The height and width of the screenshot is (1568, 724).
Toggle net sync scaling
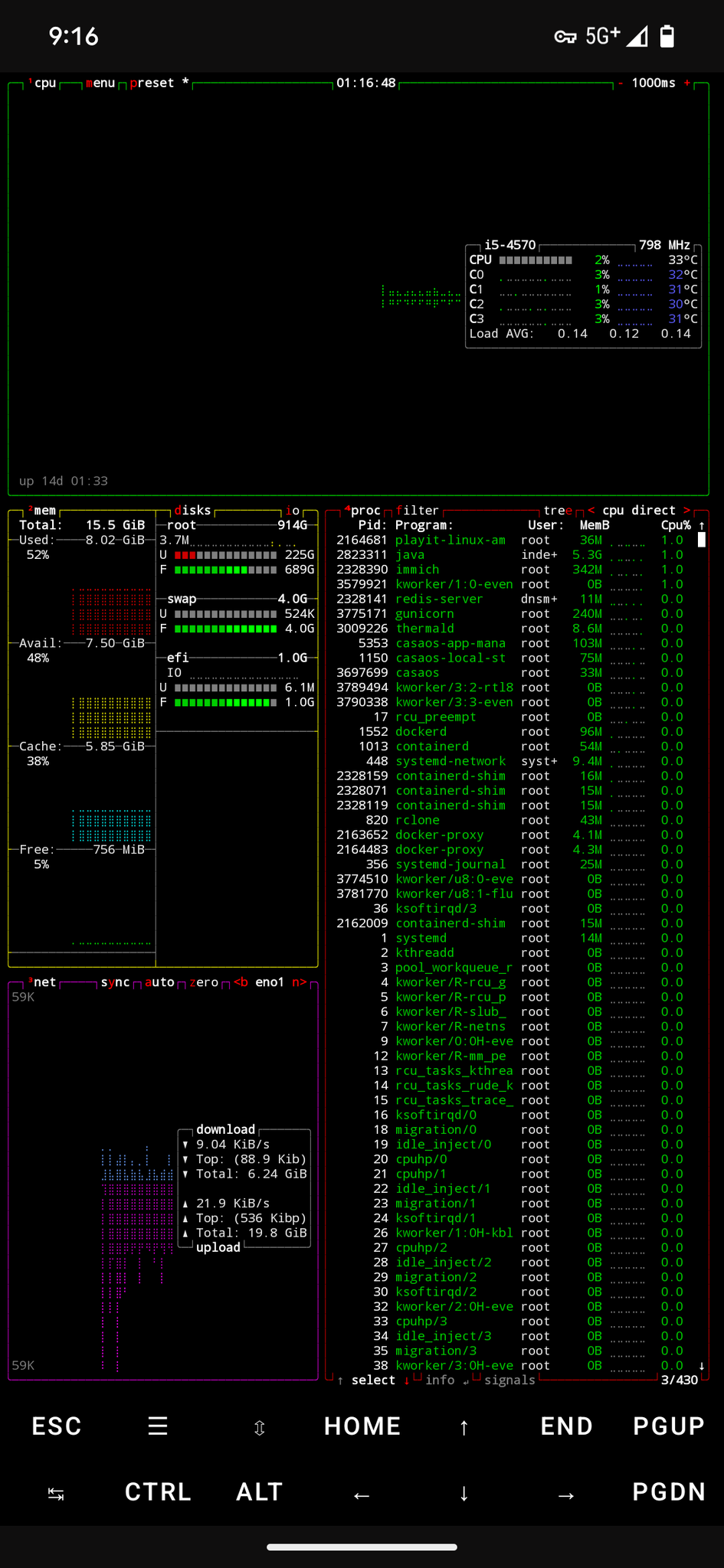coord(115,982)
